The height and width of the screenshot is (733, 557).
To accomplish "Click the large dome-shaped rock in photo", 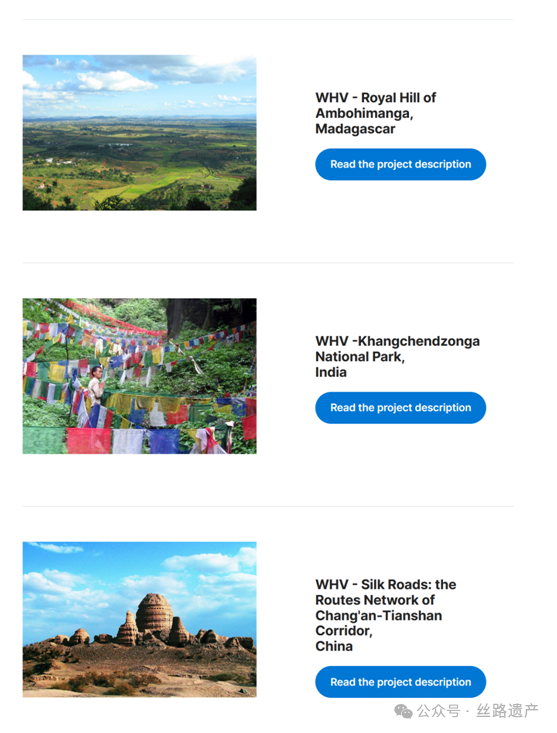I will 155,611.
